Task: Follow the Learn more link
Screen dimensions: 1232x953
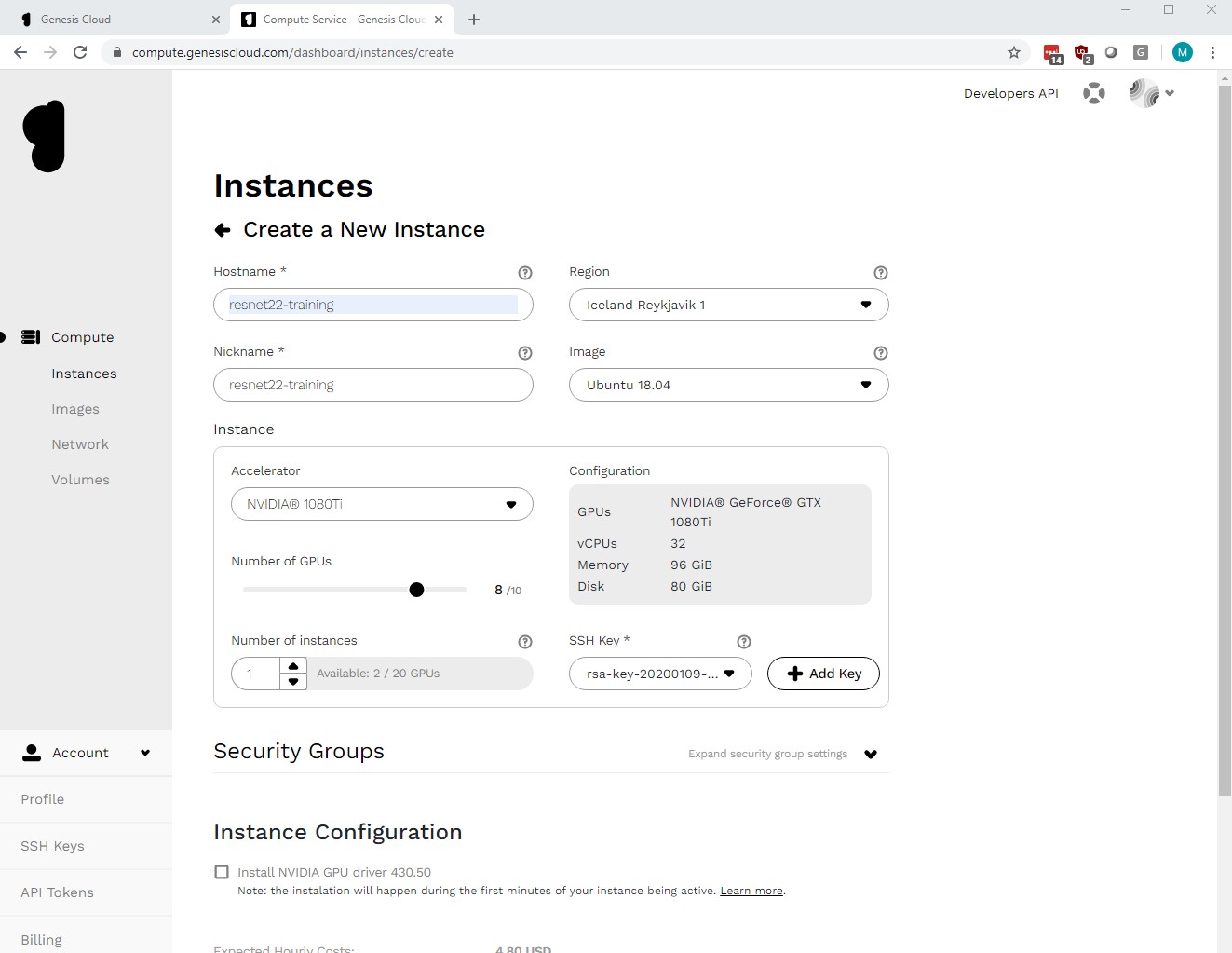Action: (x=751, y=891)
